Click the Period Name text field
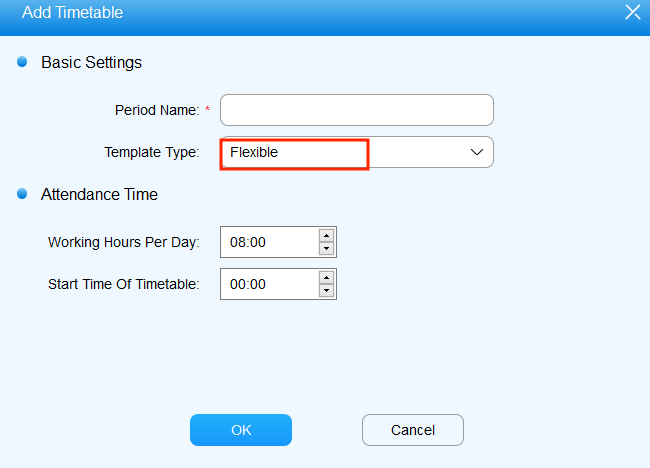The width and height of the screenshot is (650, 468). click(x=356, y=110)
